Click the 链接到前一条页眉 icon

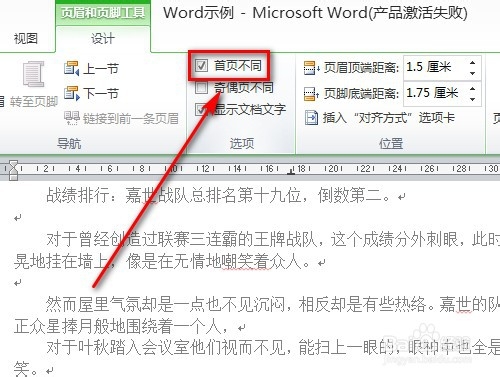pos(71,118)
